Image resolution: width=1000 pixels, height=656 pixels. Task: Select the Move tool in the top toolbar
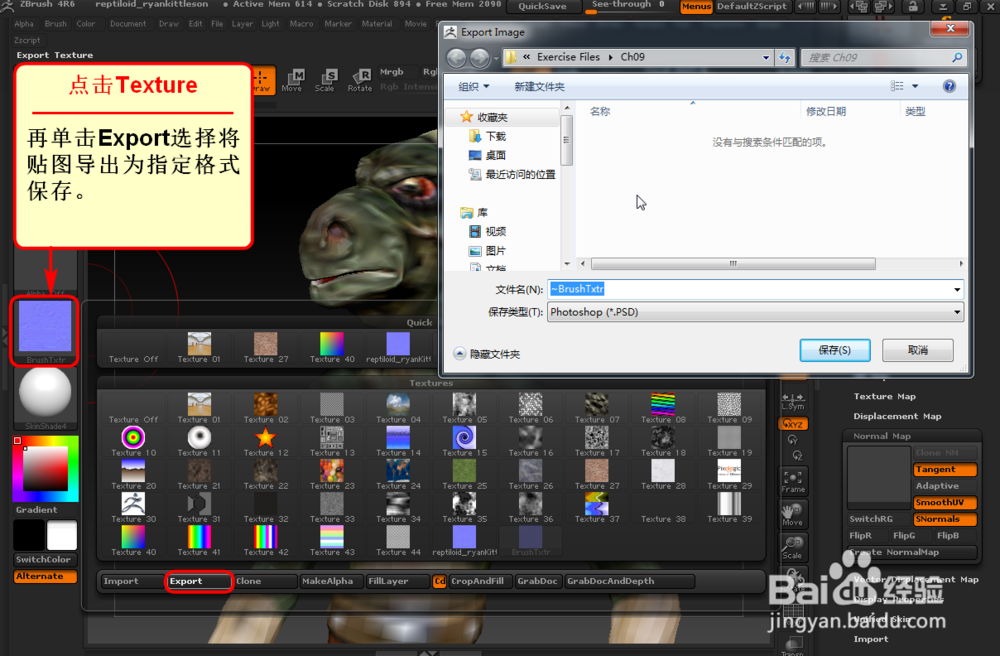click(292, 81)
